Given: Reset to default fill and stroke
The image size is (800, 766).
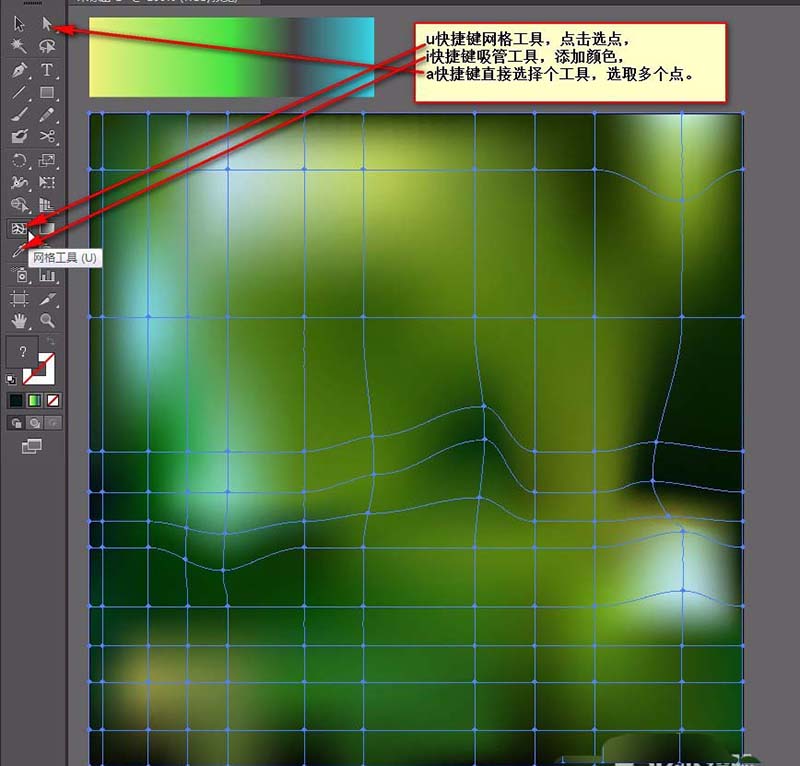Looking at the screenshot, I should pyautogui.click(x=11, y=379).
